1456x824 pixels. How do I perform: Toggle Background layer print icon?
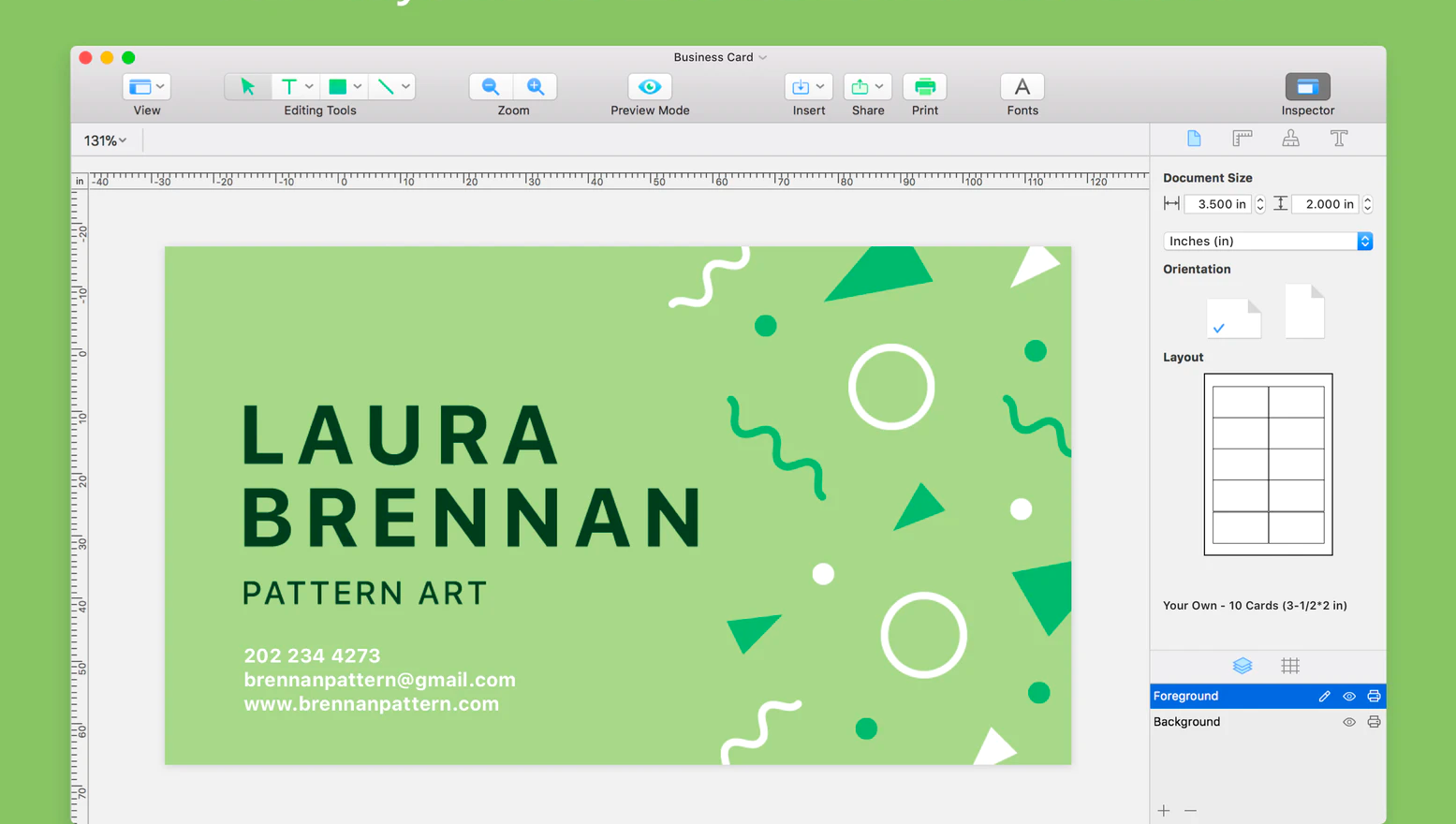click(1374, 722)
